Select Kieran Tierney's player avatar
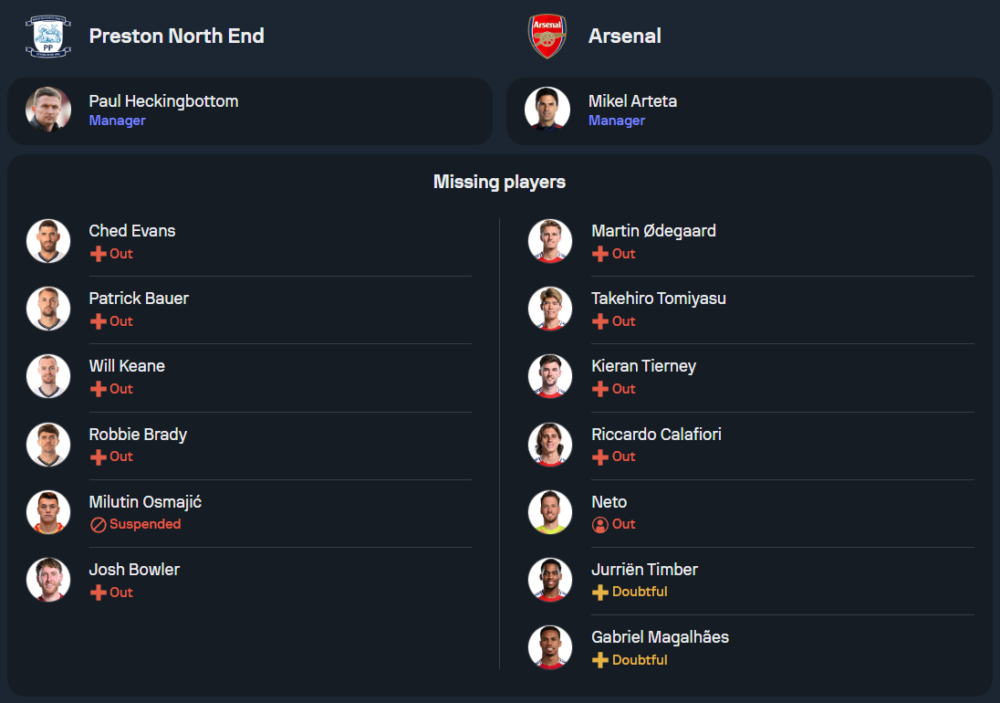This screenshot has height=703, width=1000. [550, 376]
